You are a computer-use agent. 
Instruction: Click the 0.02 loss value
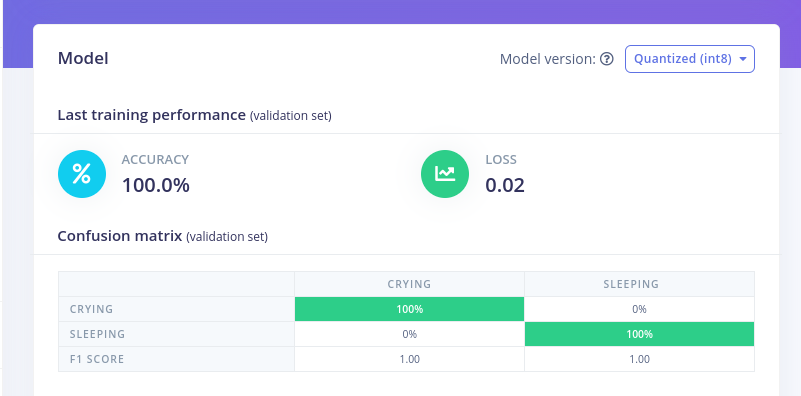coord(505,185)
